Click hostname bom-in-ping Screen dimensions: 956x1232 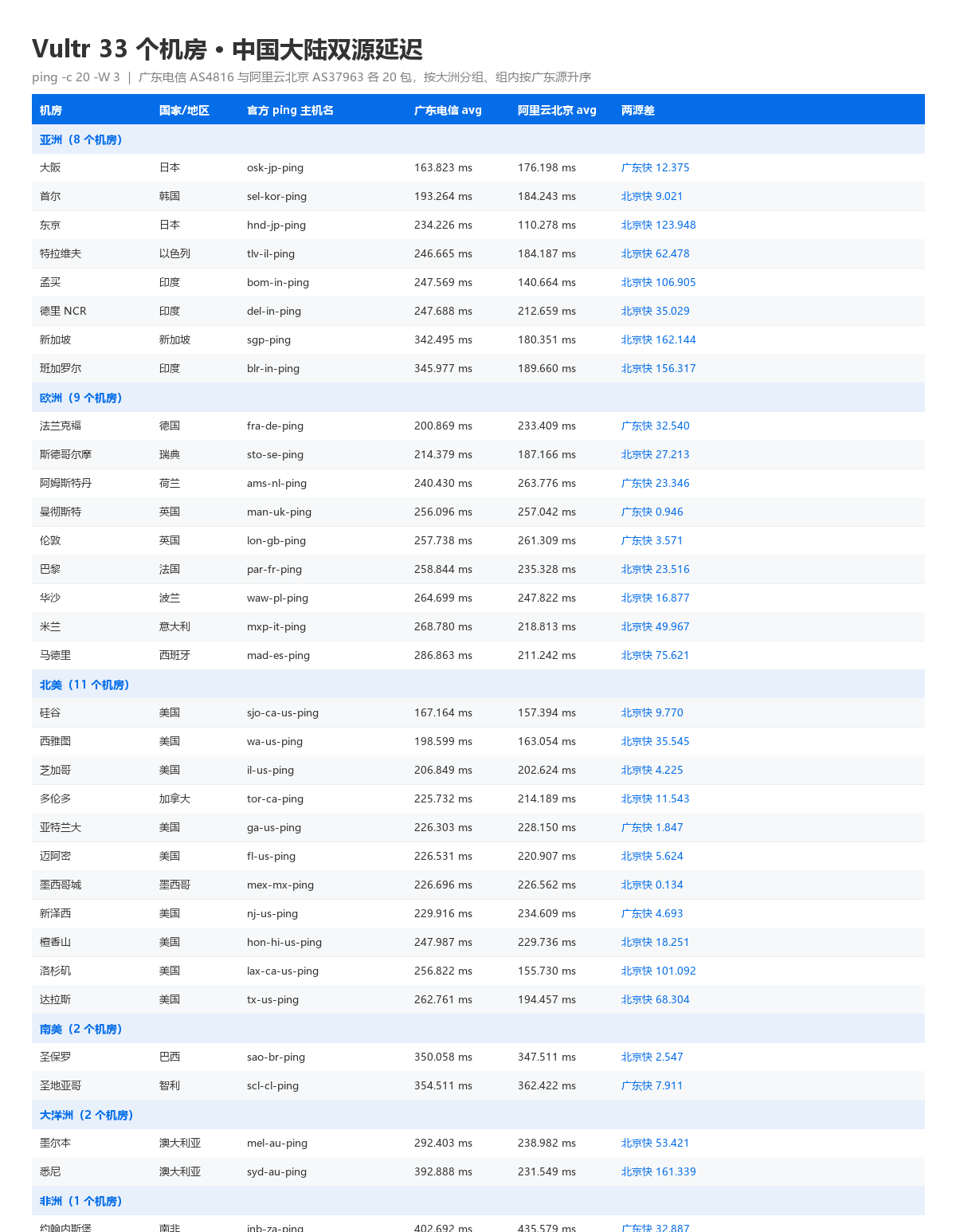[x=278, y=283]
